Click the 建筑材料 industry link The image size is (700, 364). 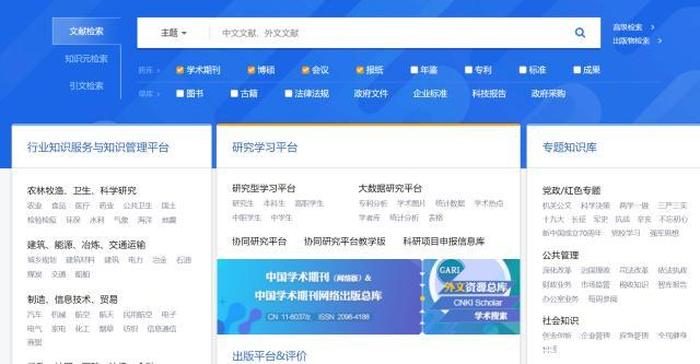[80, 259]
